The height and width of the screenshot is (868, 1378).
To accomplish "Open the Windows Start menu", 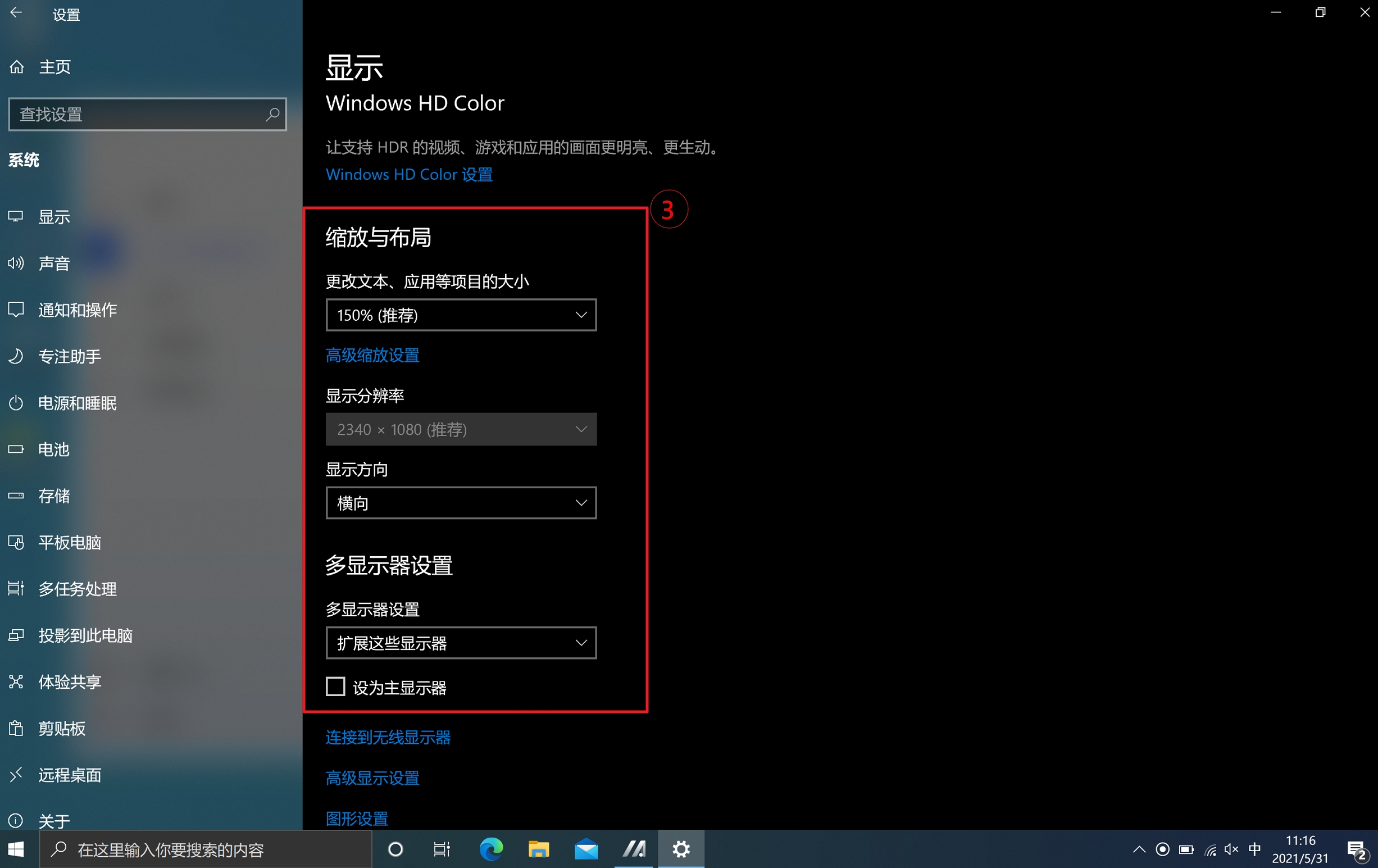I will click(x=16, y=849).
